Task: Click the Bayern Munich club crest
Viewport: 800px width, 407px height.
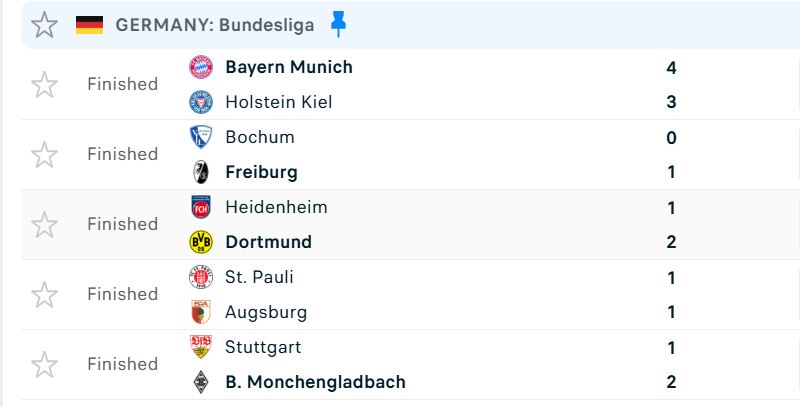Action: [201, 67]
